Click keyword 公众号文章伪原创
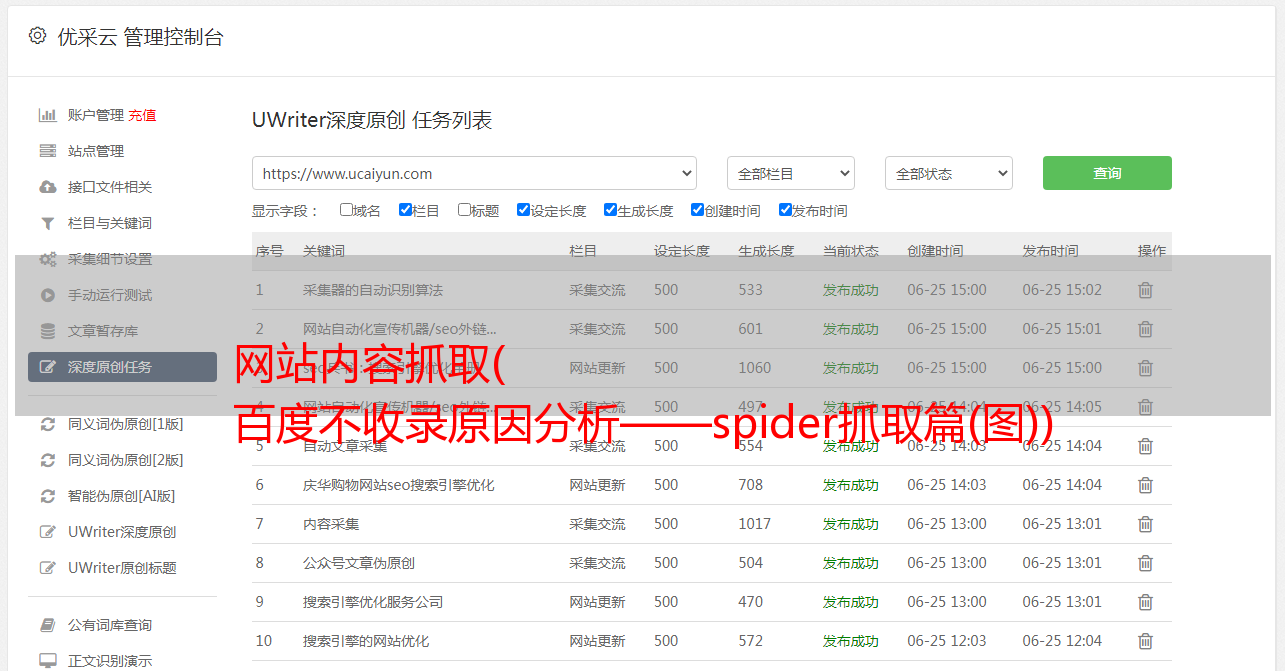The width and height of the screenshot is (1285, 671). 359,563
